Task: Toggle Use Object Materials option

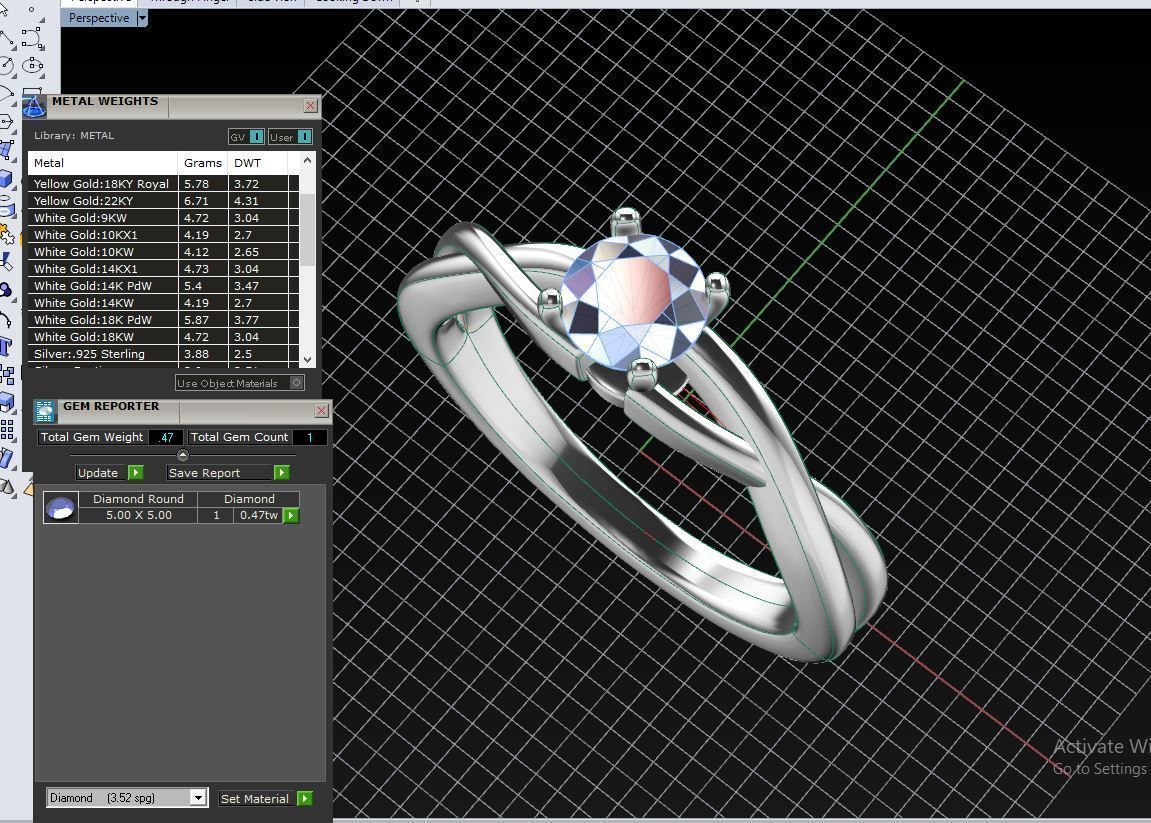Action: (x=239, y=383)
